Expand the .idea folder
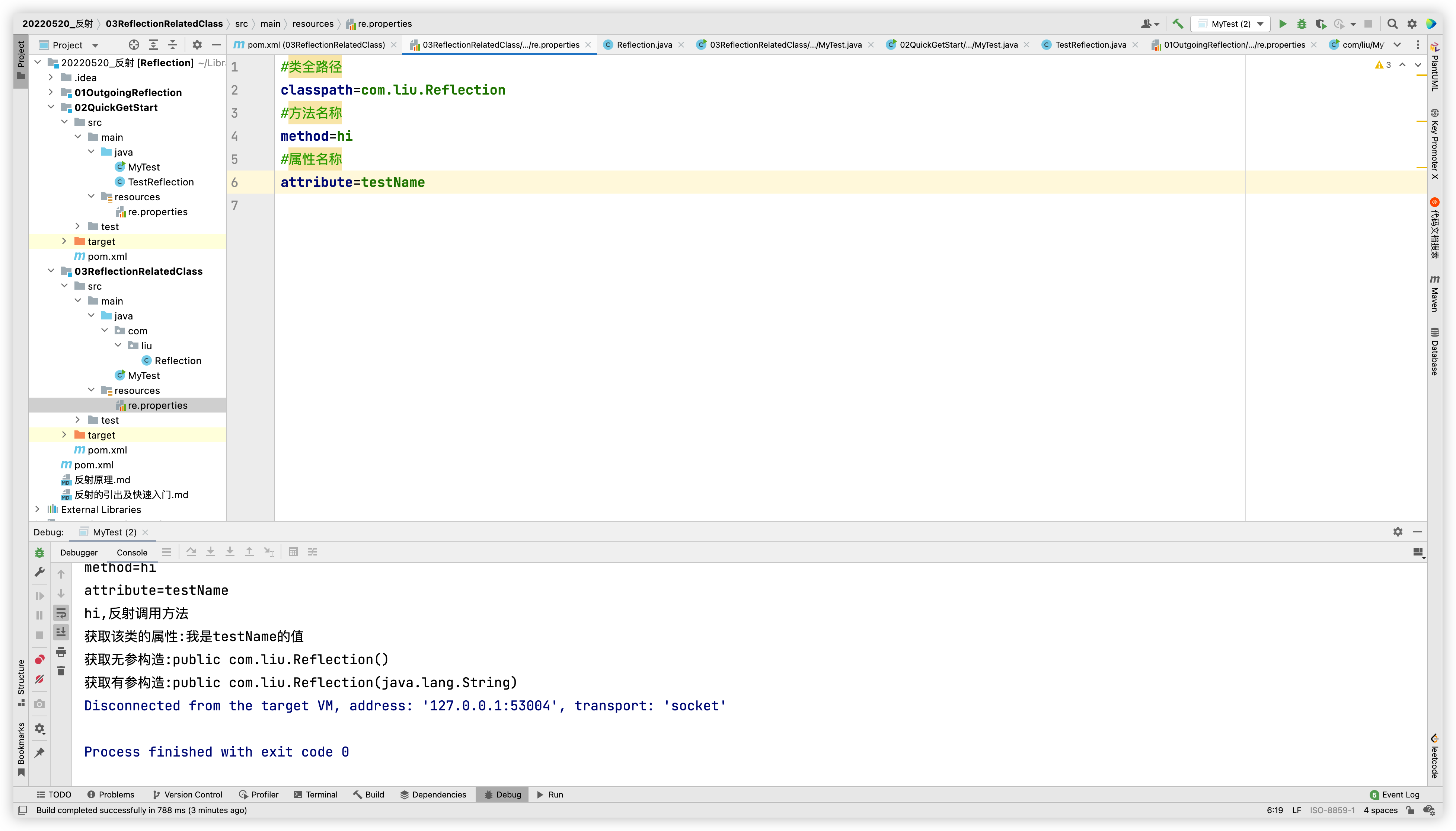 pyautogui.click(x=51, y=77)
